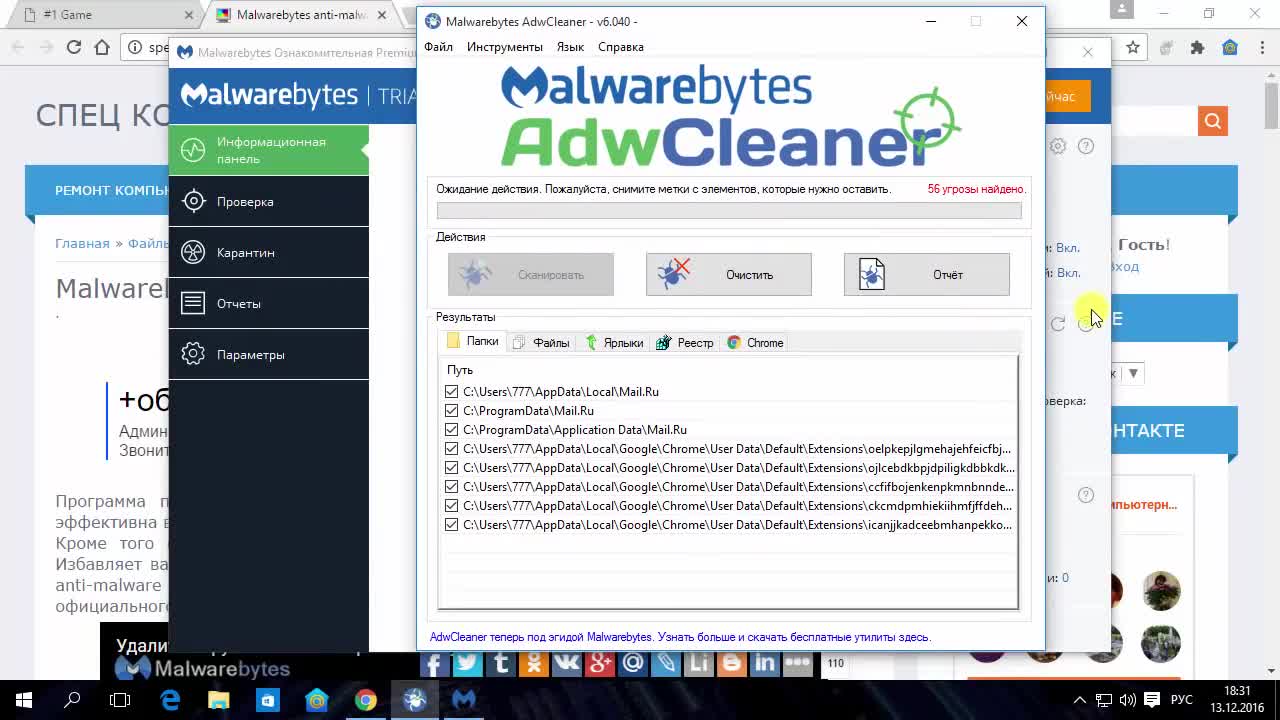Open File Explorer from the taskbar
This screenshot has width=1280, height=720.
[x=219, y=700]
